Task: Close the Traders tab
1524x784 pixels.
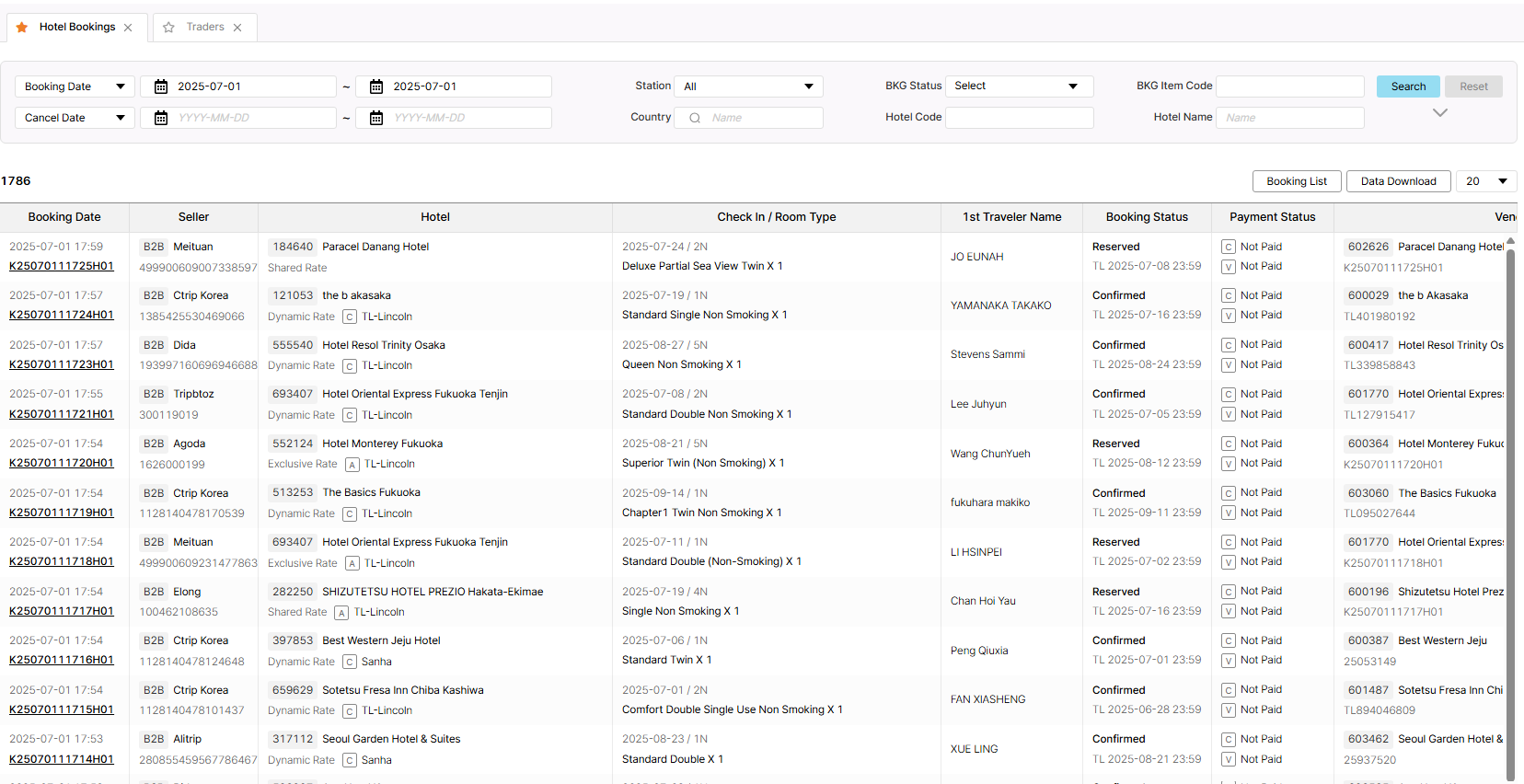Action: coord(237,28)
